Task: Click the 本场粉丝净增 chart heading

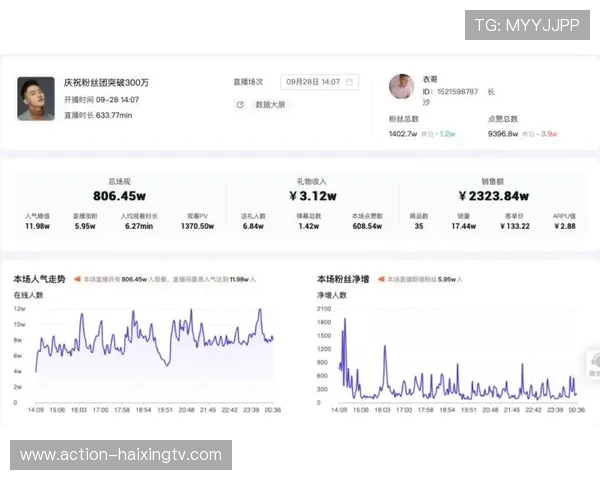Action: tap(343, 279)
